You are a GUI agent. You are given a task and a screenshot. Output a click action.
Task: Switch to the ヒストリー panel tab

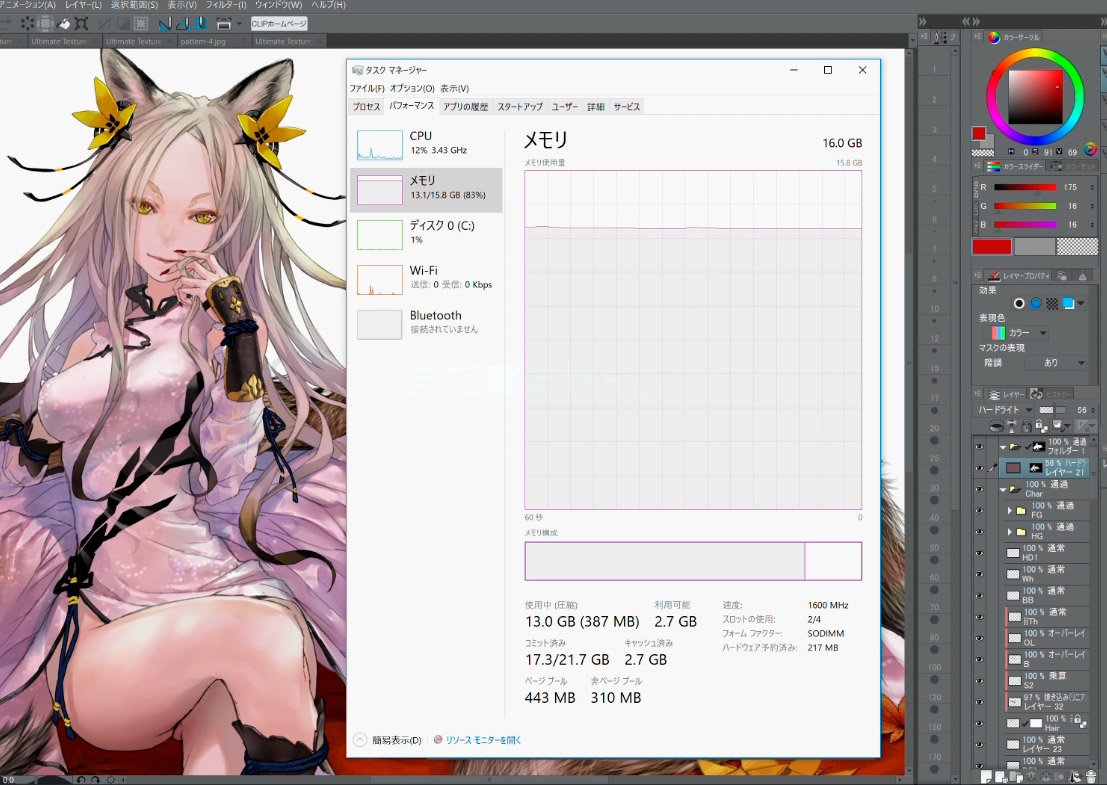tap(1052, 394)
